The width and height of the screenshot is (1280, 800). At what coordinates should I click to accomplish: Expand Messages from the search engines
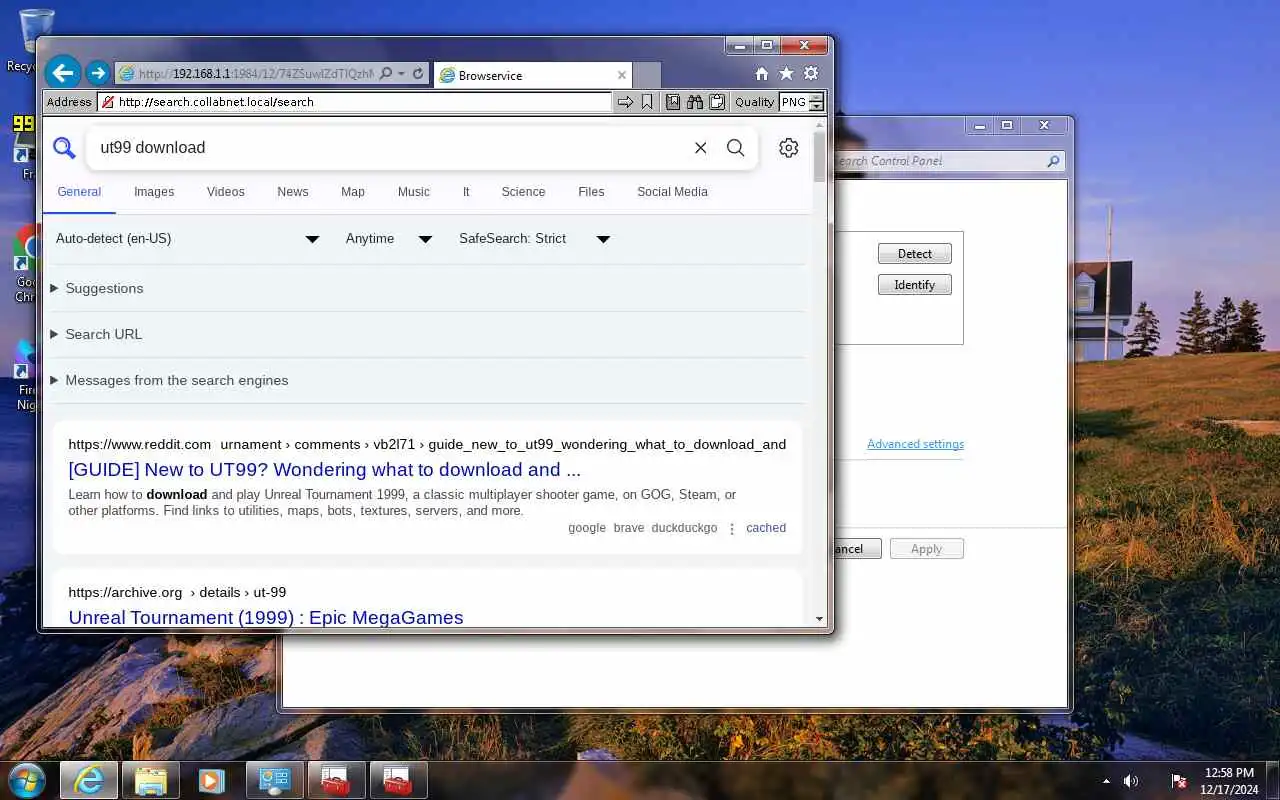click(x=169, y=380)
